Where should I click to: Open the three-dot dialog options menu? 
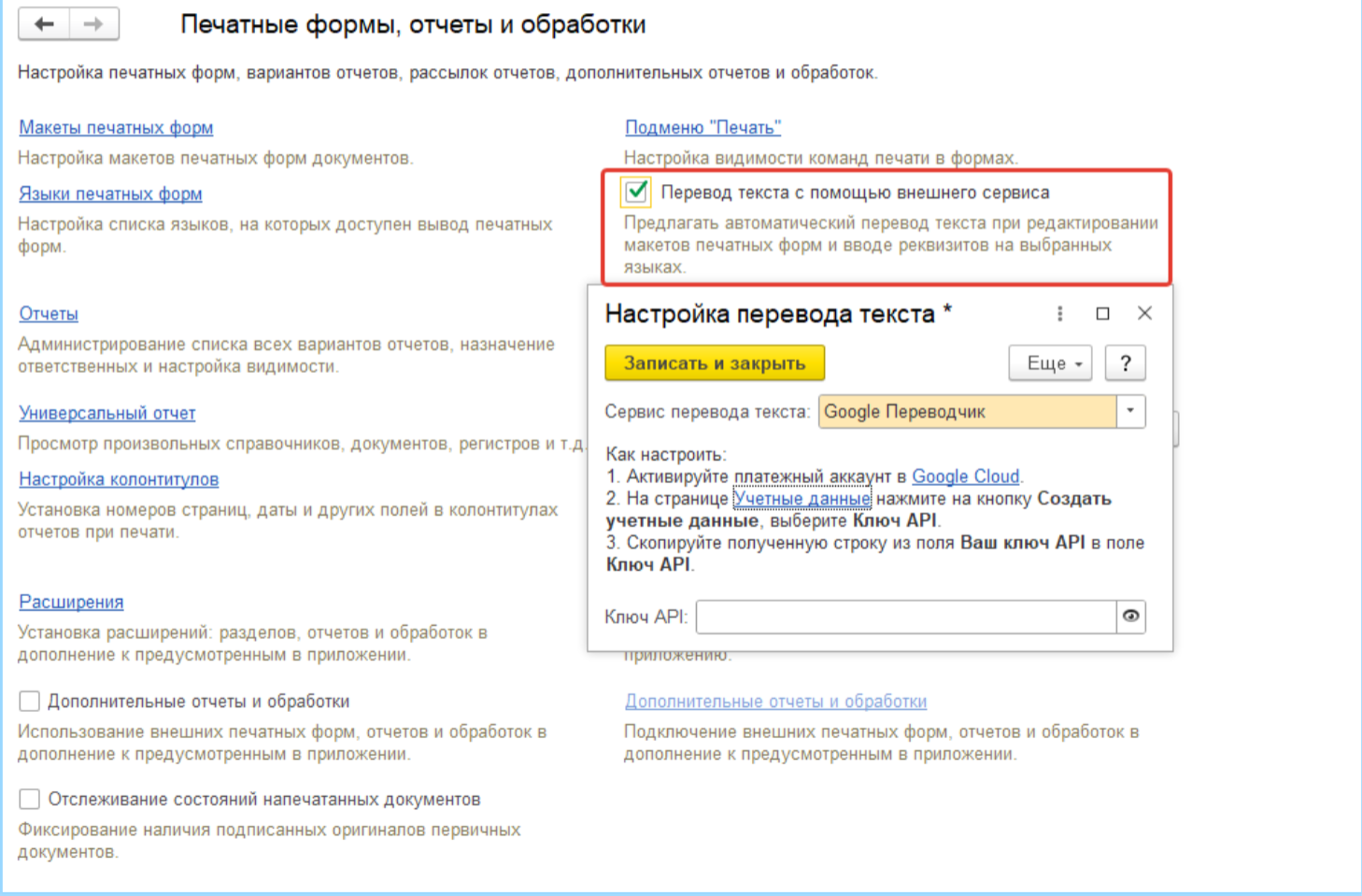coord(1059,314)
